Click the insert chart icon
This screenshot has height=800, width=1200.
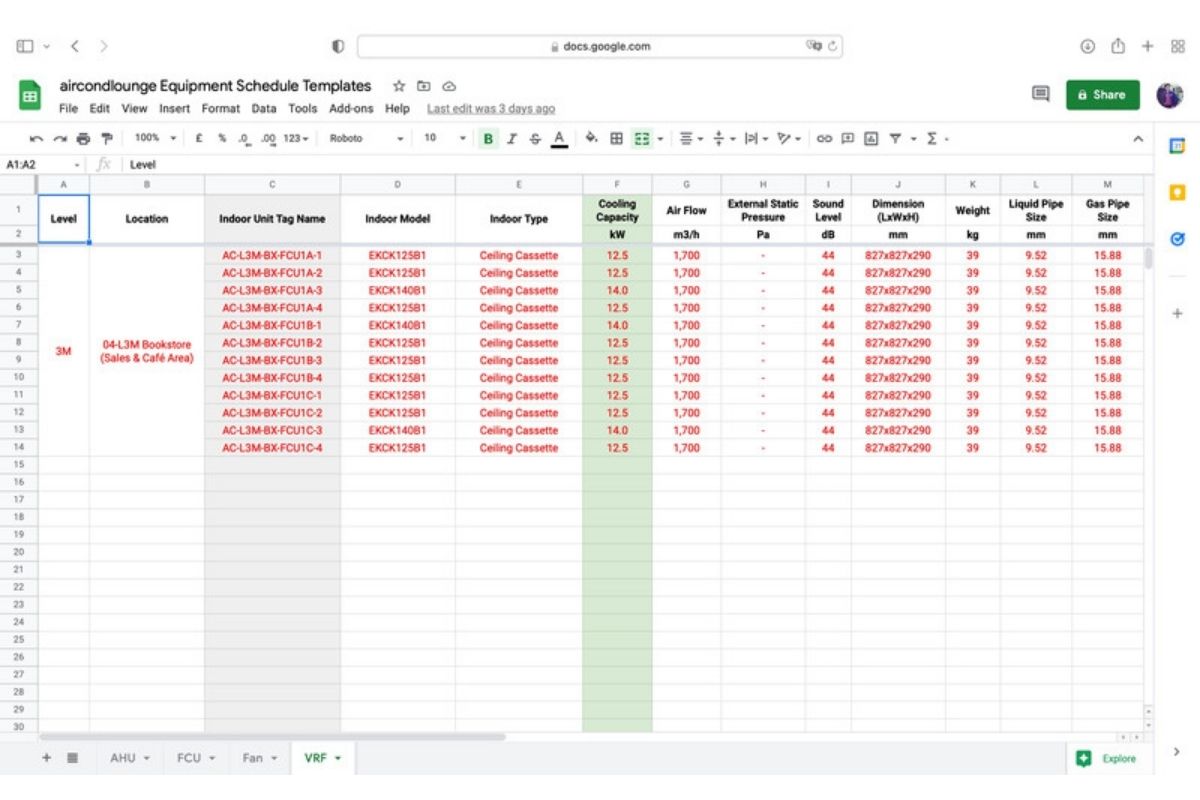tap(871, 139)
